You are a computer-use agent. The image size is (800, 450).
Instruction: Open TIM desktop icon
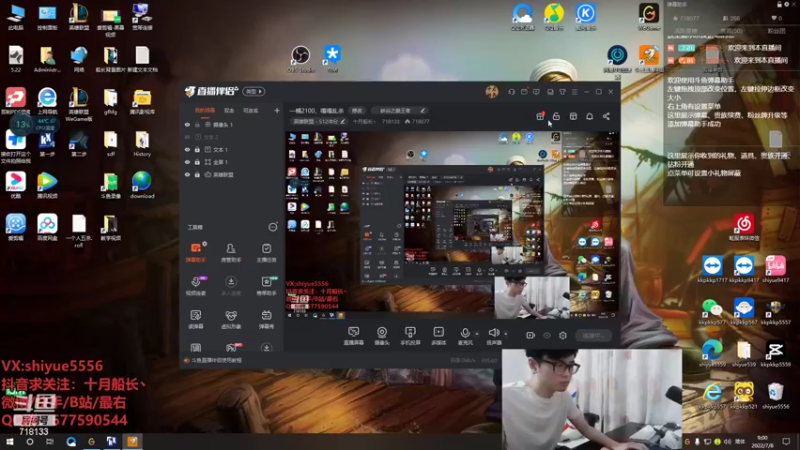click(332, 59)
